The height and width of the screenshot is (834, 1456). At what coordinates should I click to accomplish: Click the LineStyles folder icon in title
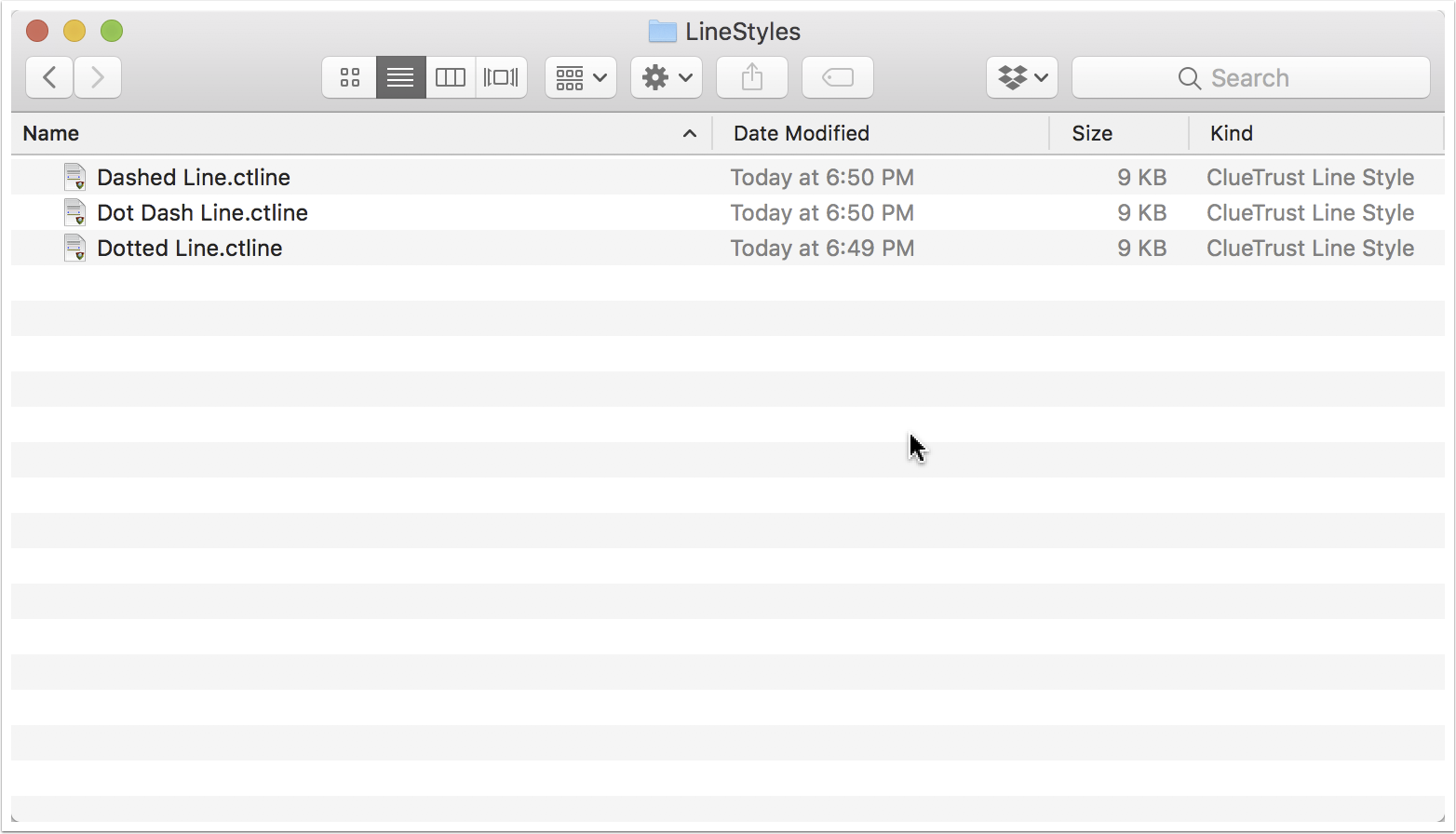click(x=662, y=32)
